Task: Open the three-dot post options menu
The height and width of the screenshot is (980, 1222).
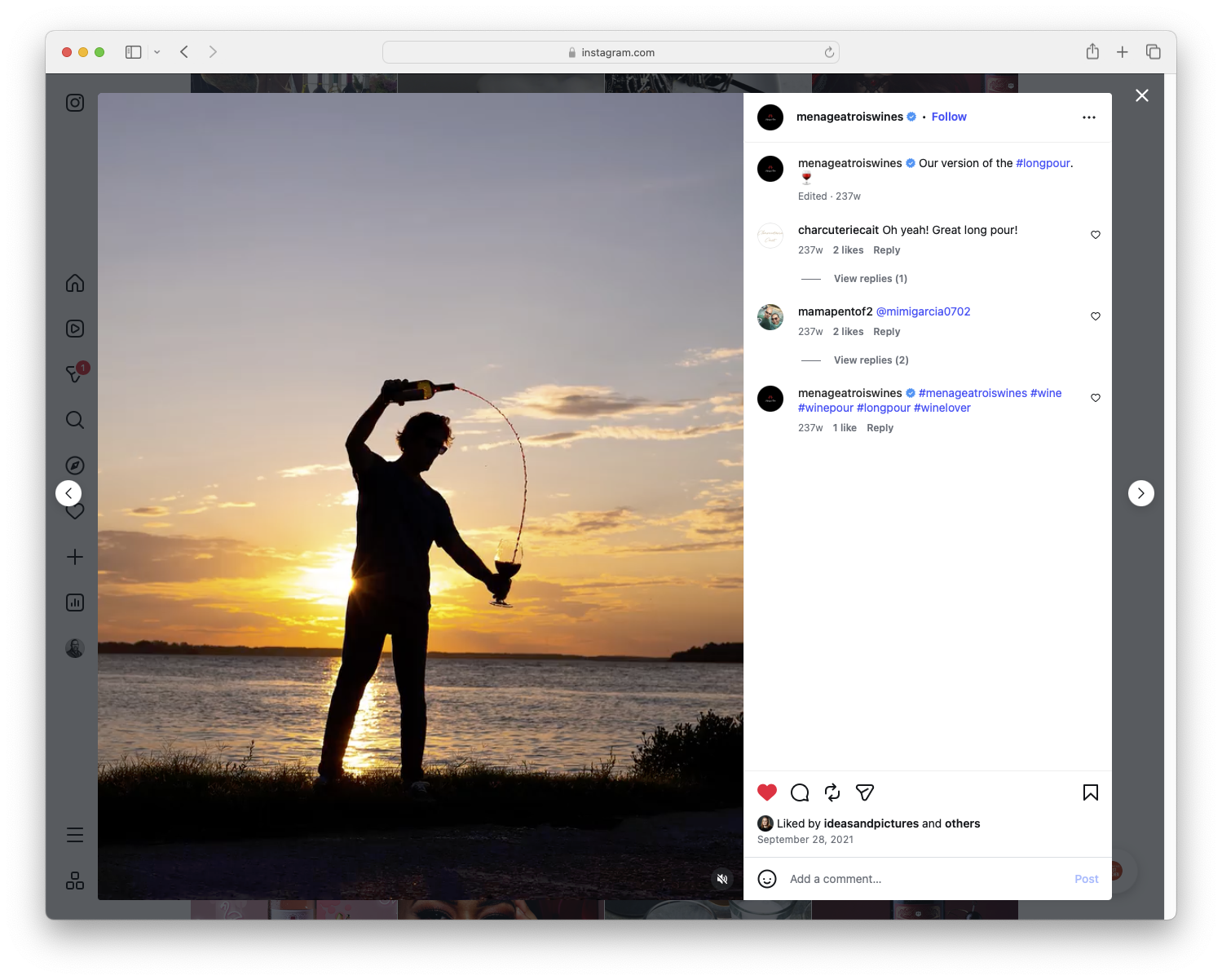Action: [x=1088, y=117]
